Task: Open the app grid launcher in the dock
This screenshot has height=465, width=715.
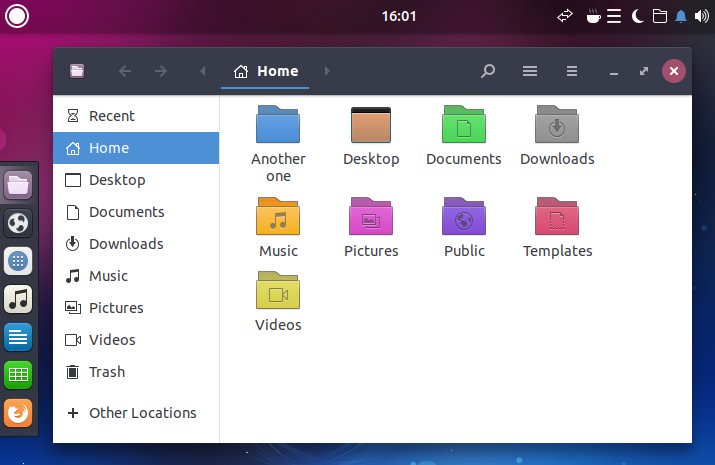Action: [x=18, y=261]
